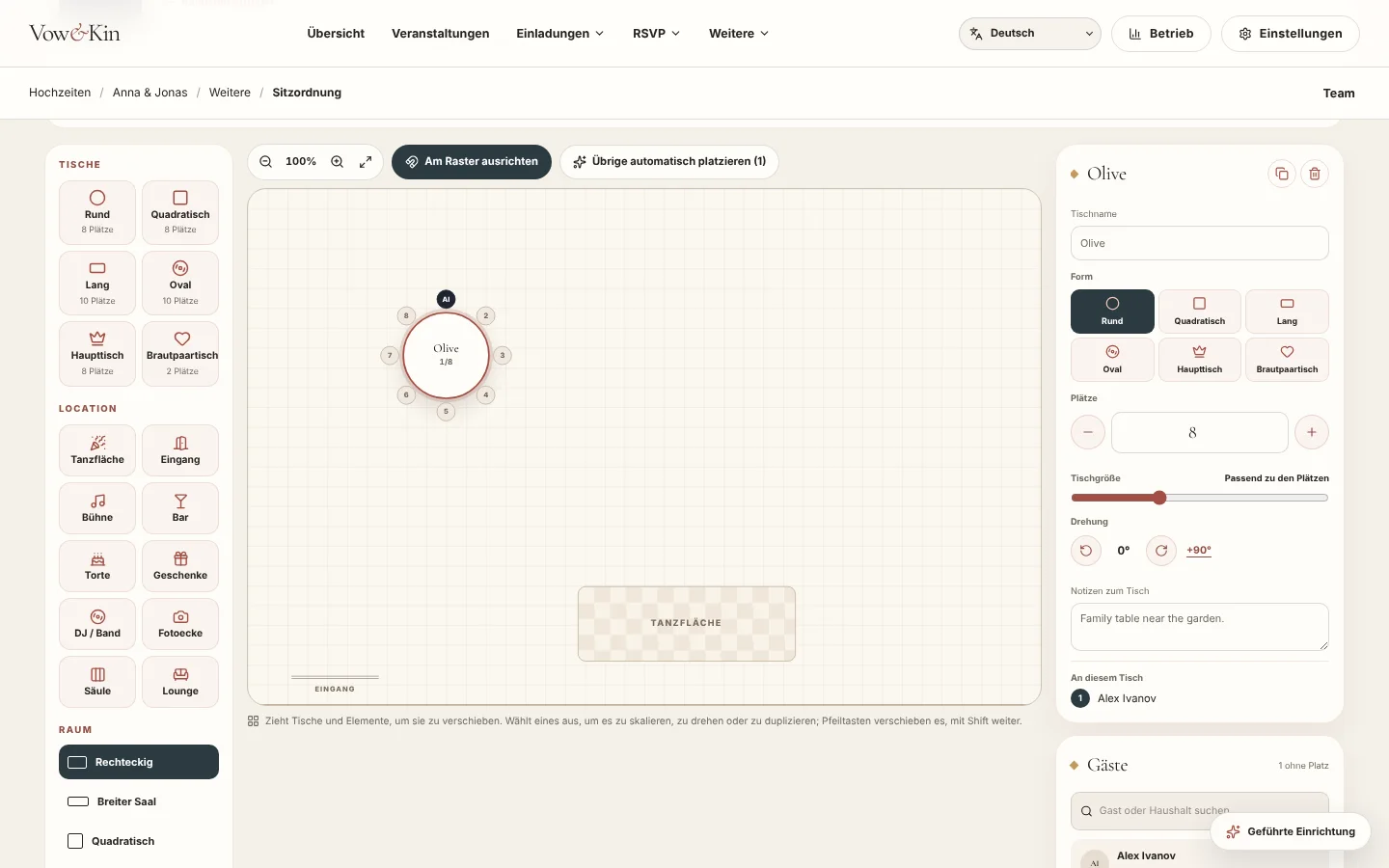The width and height of the screenshot is (1389, 868).
Task: Place a DJ / Band element
Action: (x=97, y=624)
